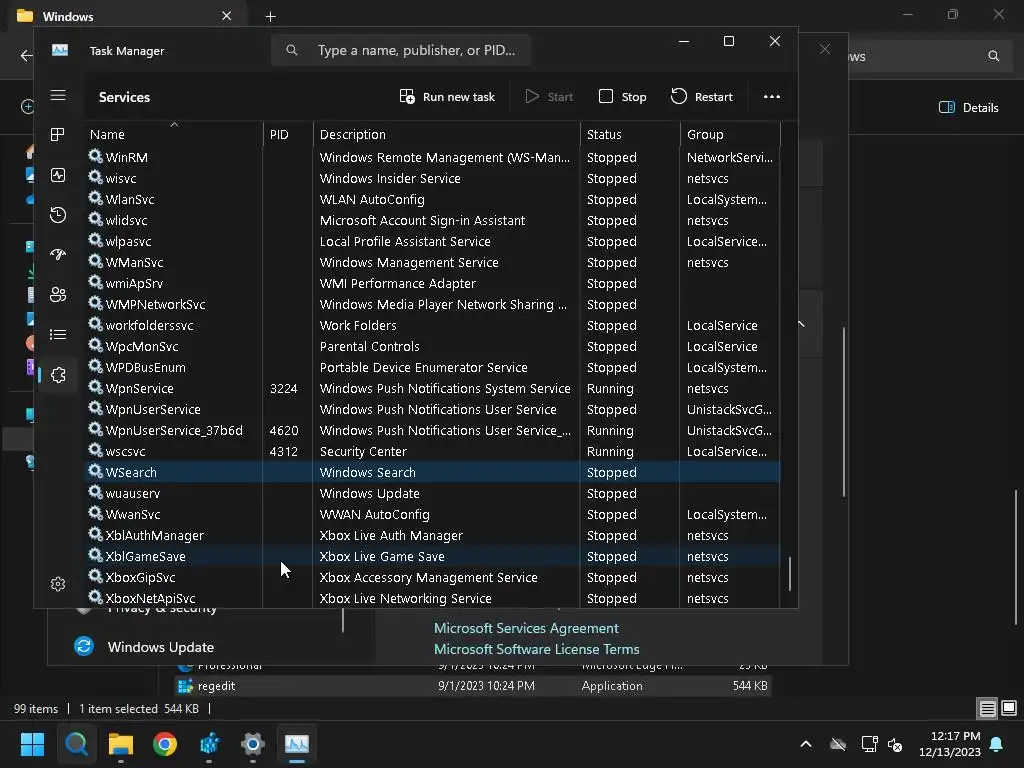Click Run new task button
The height and width of the screenshot is (768, 1024).
click(x=447, y=97)
